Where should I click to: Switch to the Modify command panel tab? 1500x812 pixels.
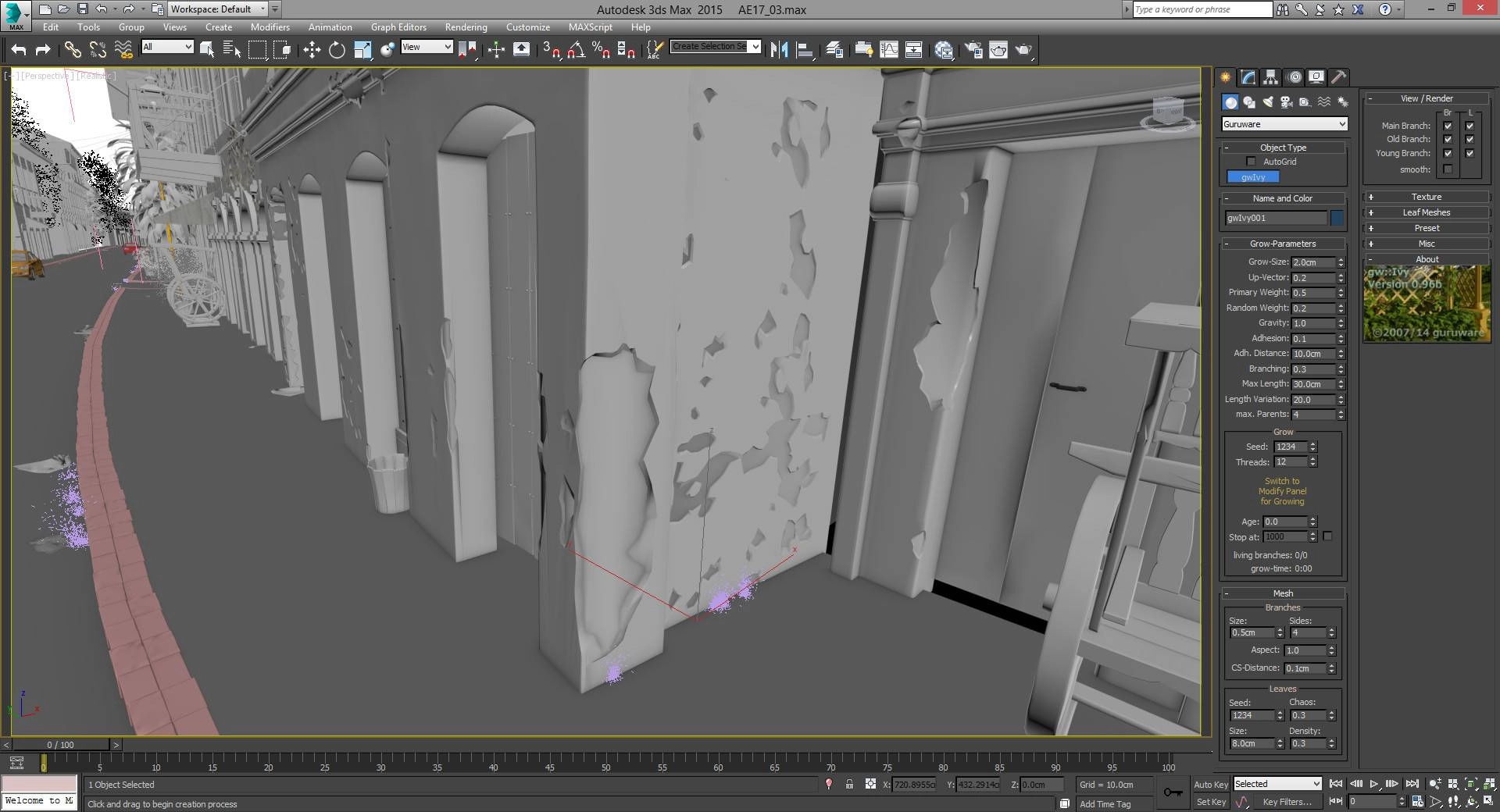pos(1248,77)
